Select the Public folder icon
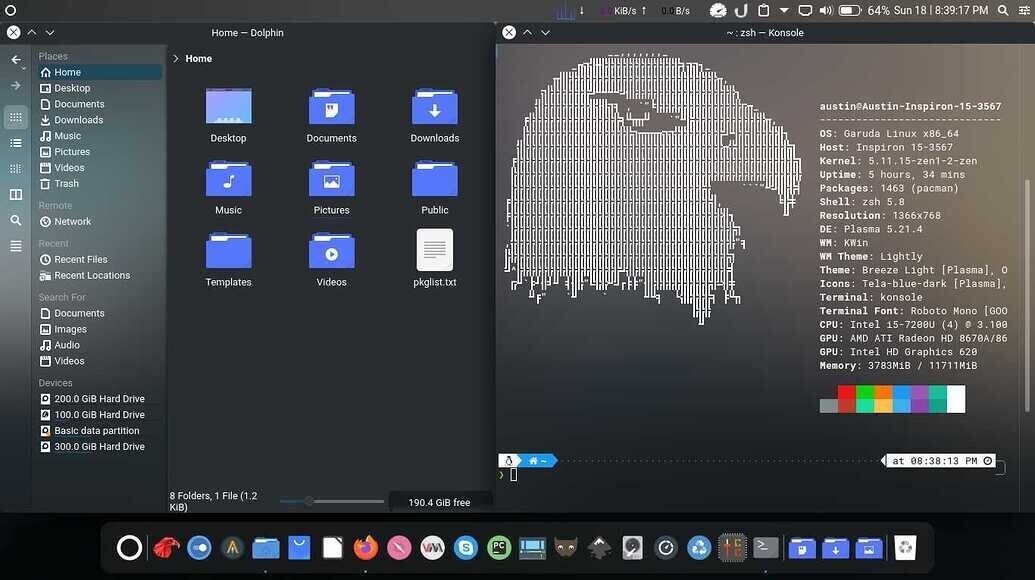This screenshot has width=1035, height=580. (x=434, y=179)
